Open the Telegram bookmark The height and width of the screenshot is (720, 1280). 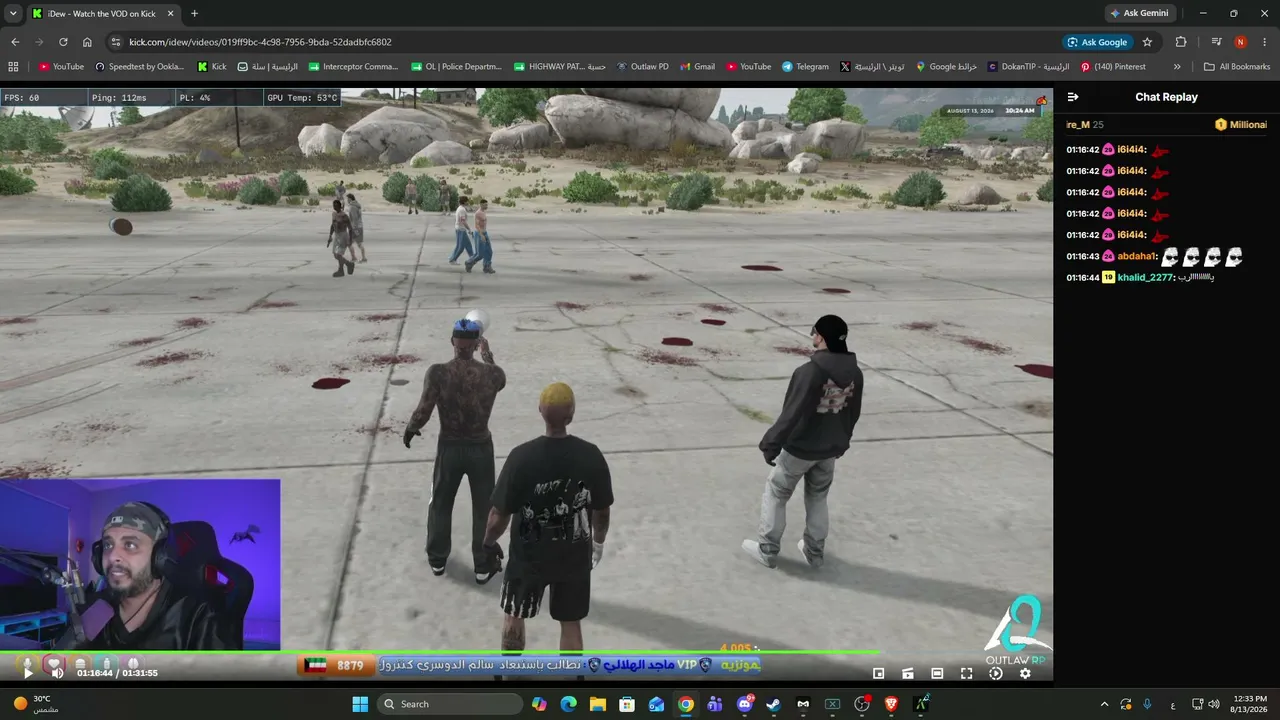[x=806, y=67]
